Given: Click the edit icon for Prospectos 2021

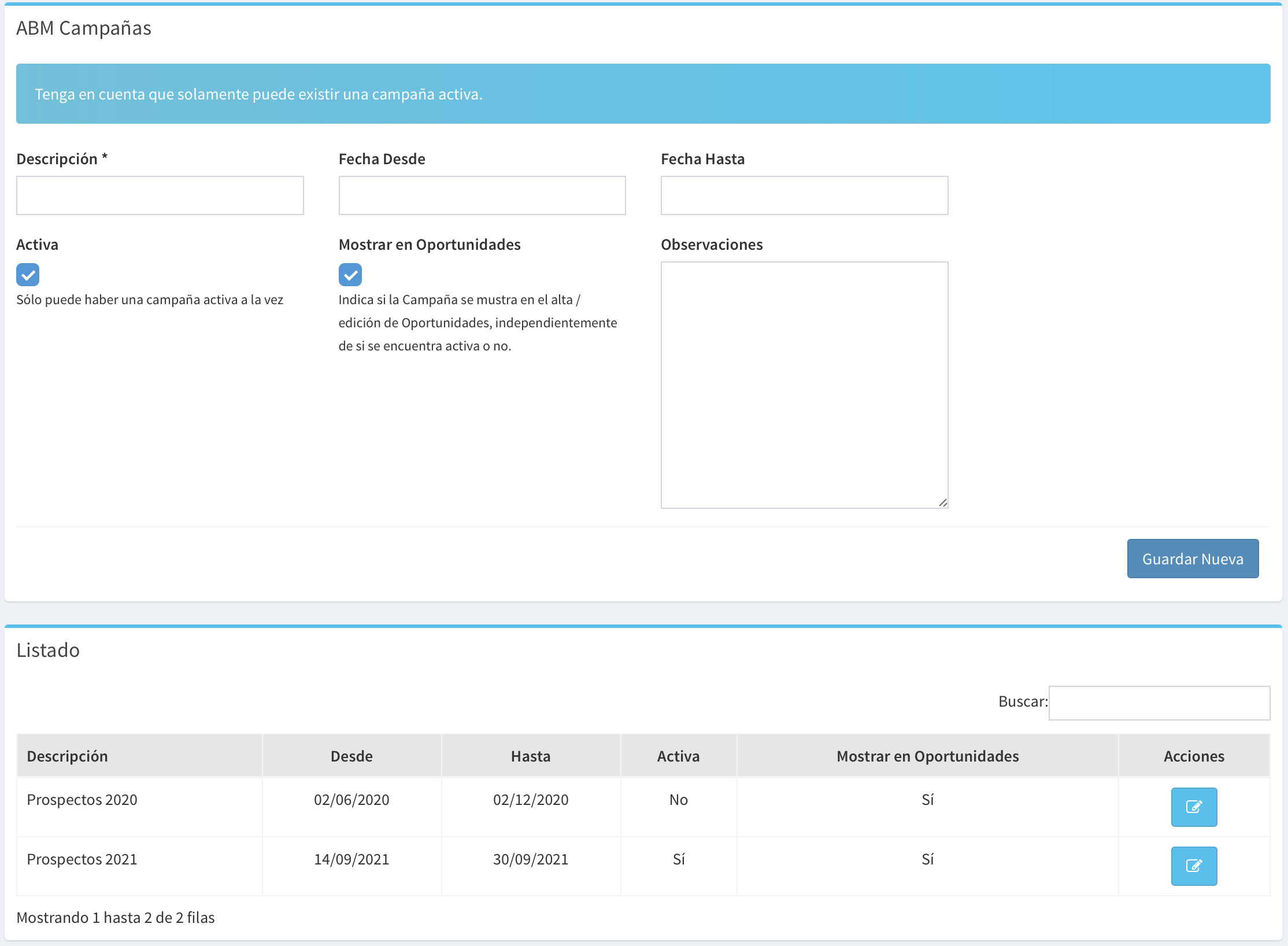Looking at the screenshot, I should [x=1194, y=866].
